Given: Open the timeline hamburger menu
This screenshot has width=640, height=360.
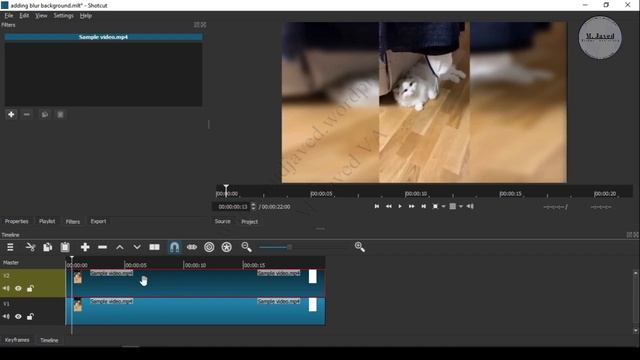Looking at the screenshot, I should (10, 247).
